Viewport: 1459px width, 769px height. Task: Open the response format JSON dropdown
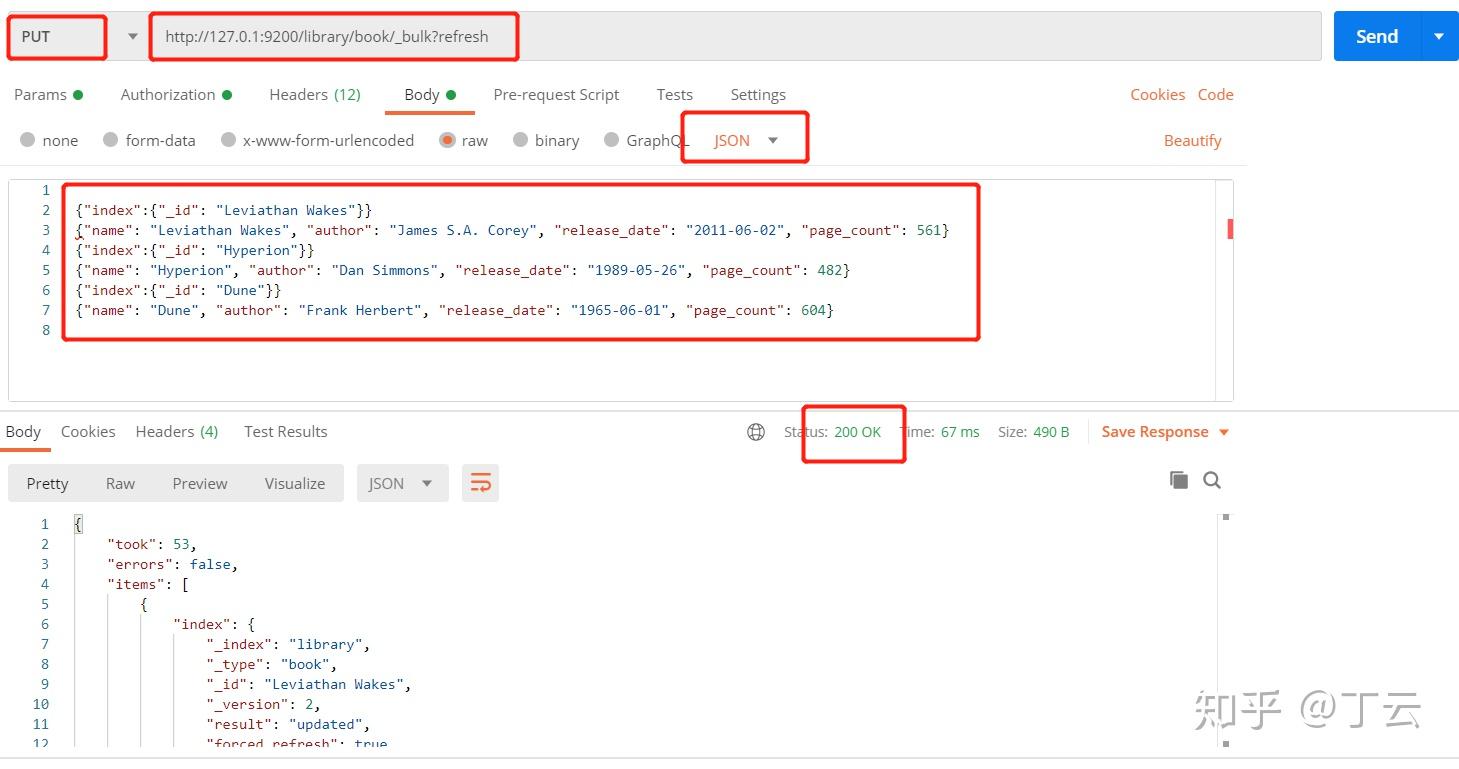400,483
